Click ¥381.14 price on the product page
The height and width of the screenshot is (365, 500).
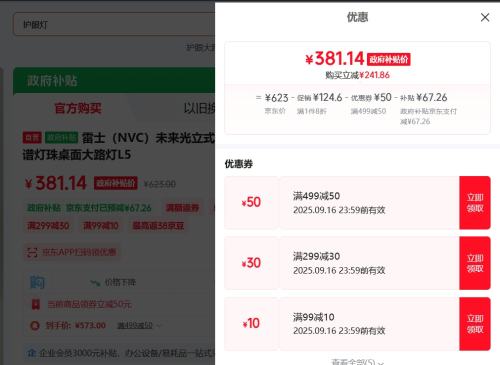[56, 183]
